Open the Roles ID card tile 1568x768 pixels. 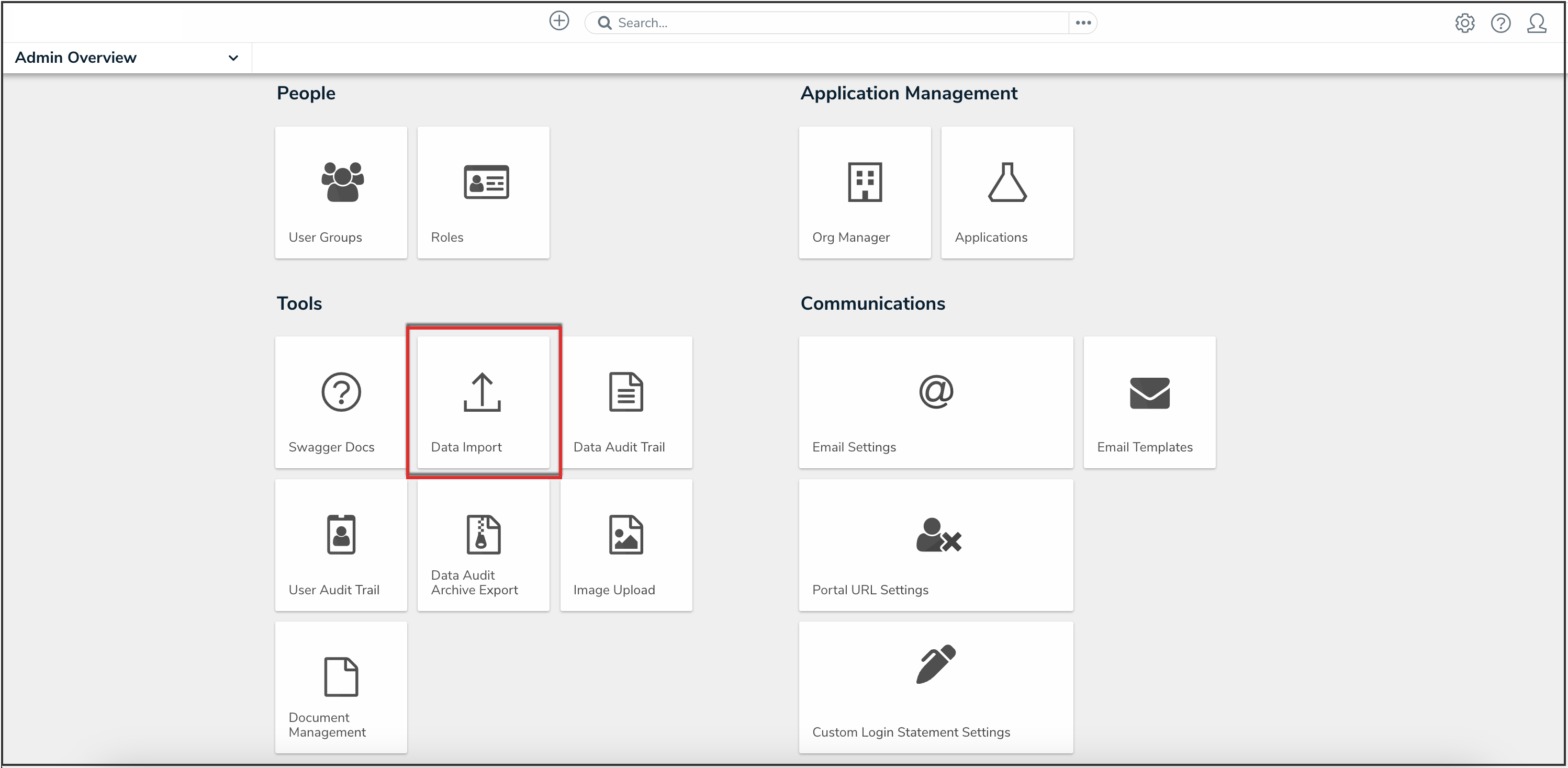tap(483, 193)
